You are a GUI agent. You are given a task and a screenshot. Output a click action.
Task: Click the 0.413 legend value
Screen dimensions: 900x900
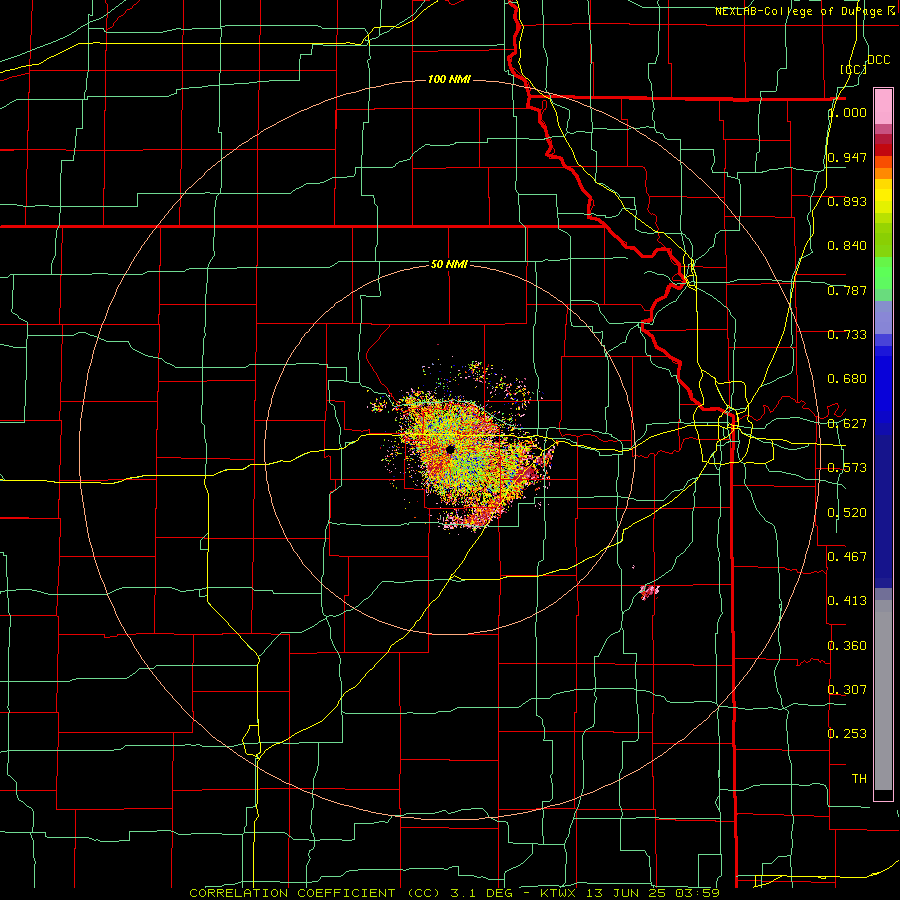[x=847, y=601]
